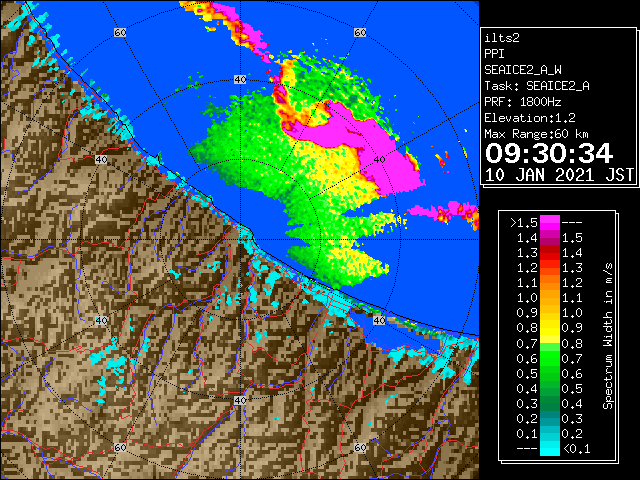The height and width of the screenshot is (480, 640).
Task: Click the radar origin where the range rings center
Action: [240, 240]
